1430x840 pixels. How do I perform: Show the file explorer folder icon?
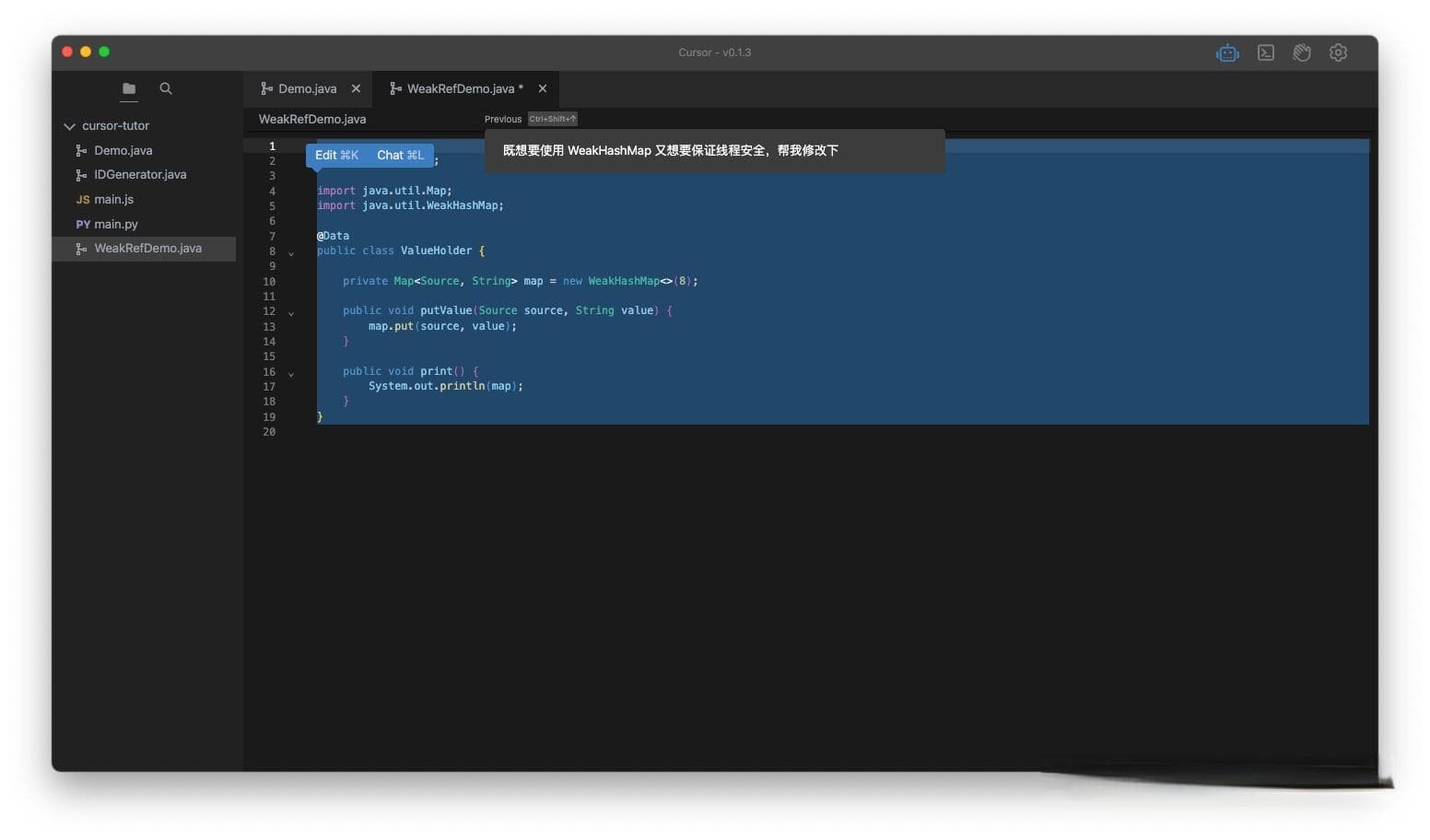(129, 88)
